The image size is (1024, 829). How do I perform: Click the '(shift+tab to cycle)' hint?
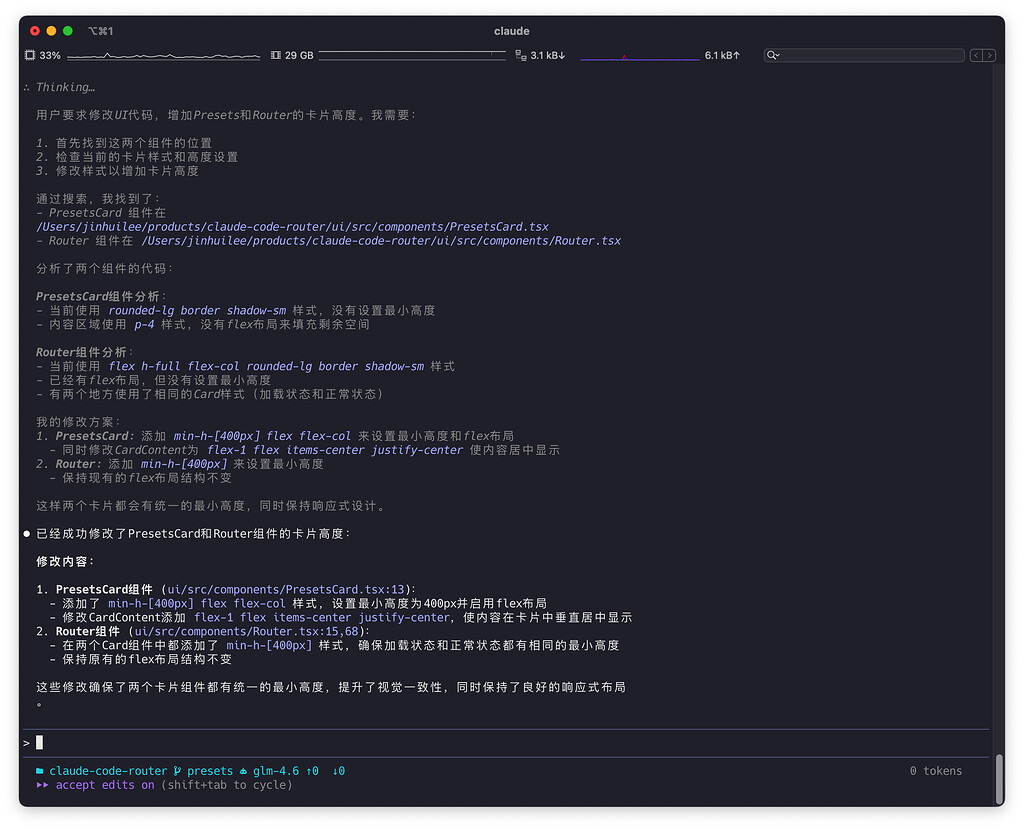point(227,785)
